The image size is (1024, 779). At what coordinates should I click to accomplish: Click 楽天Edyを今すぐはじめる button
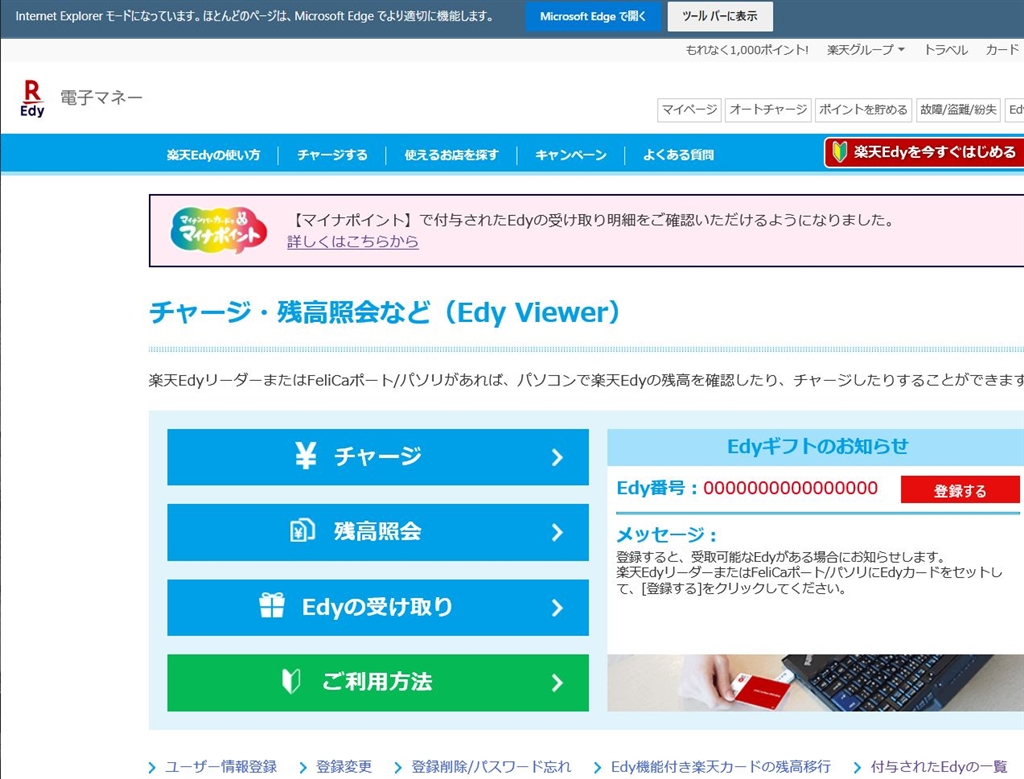pos(924,152)
